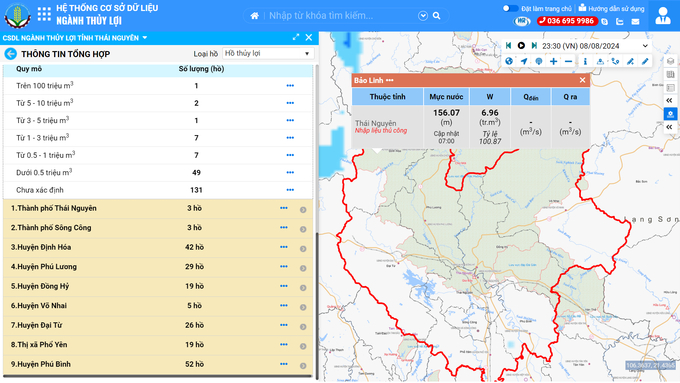Open ellipsis for Từ 1 - 3 triệu row
680x383 pixels.
pyautogui.click(x=290, y=138)
